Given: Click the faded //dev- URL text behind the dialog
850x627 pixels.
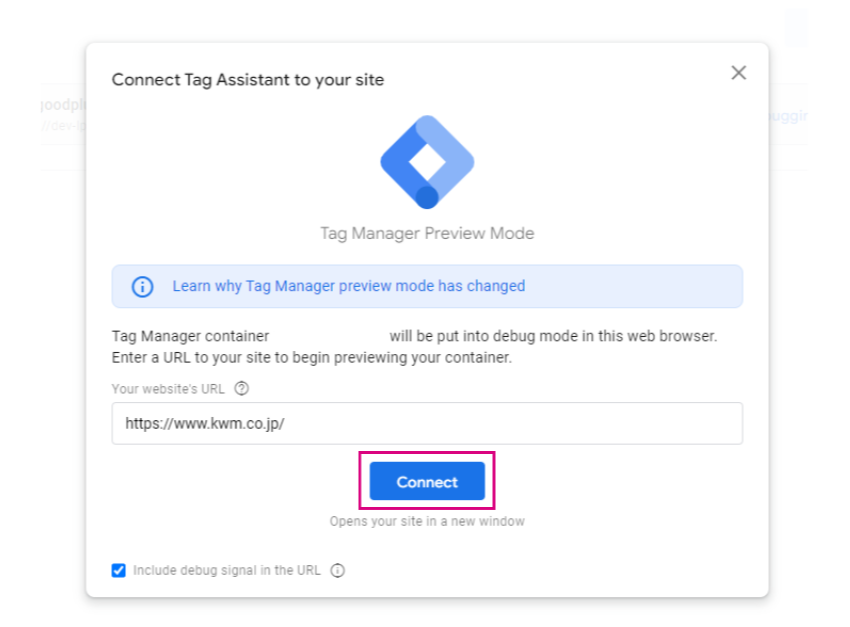Looking at the screenshot, I should [x=63, y=126].
